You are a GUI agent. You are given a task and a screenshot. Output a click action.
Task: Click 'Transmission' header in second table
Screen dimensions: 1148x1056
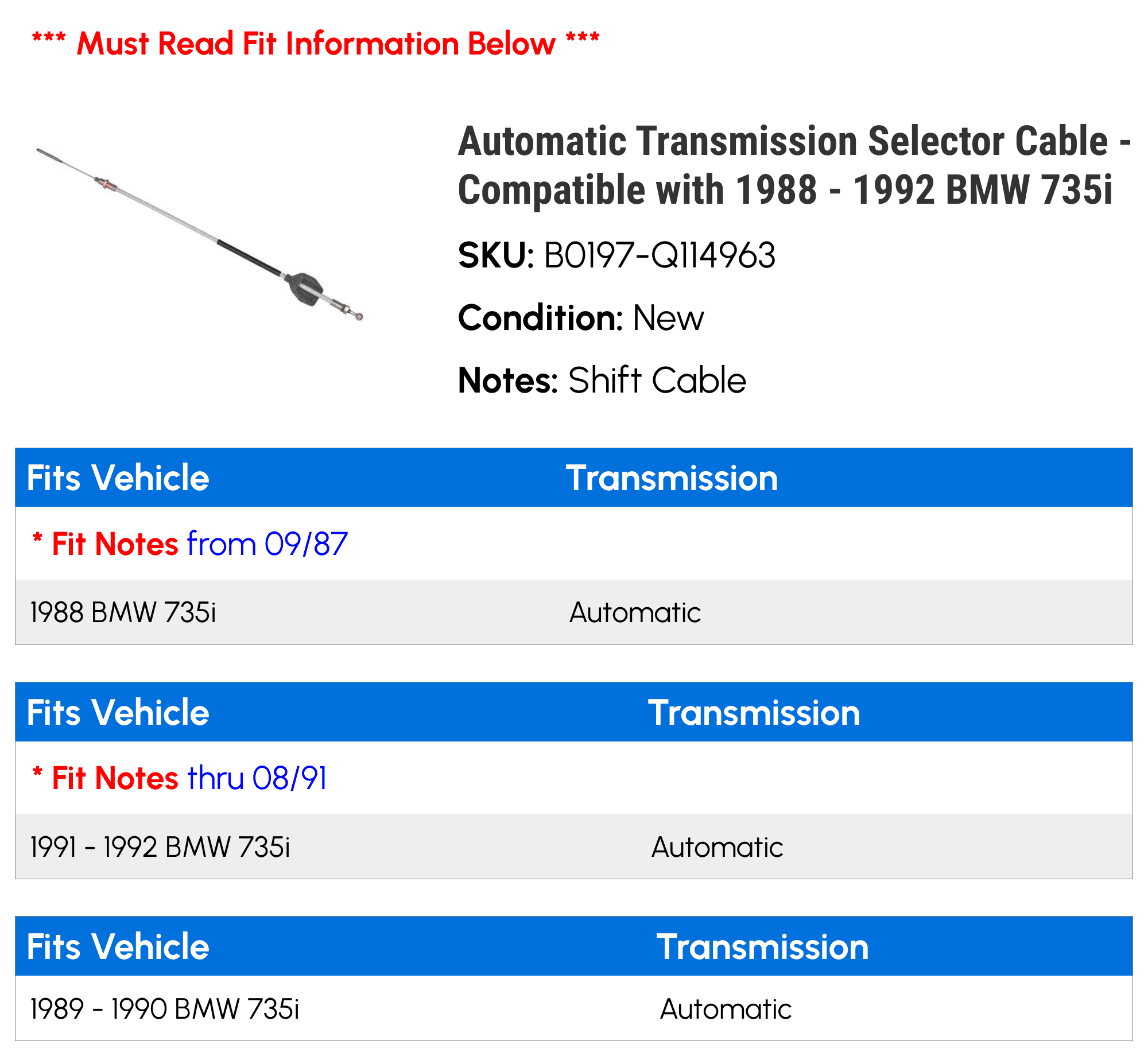coord(754,712)
